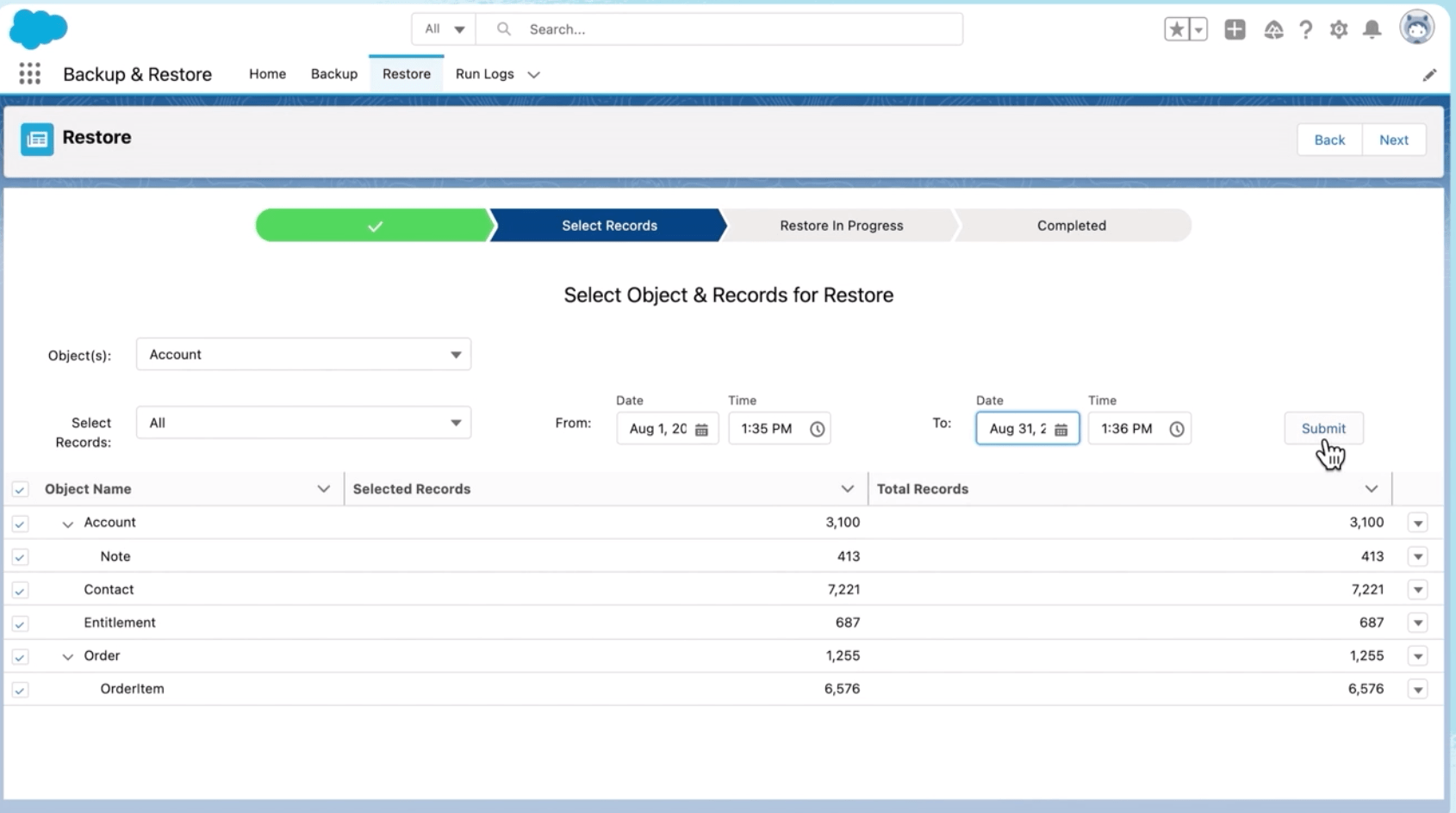Image resolution: width=1456 pixels, height=813 pixels.
Task: Click the Restore In Progress path step
Action: point(842,226)
